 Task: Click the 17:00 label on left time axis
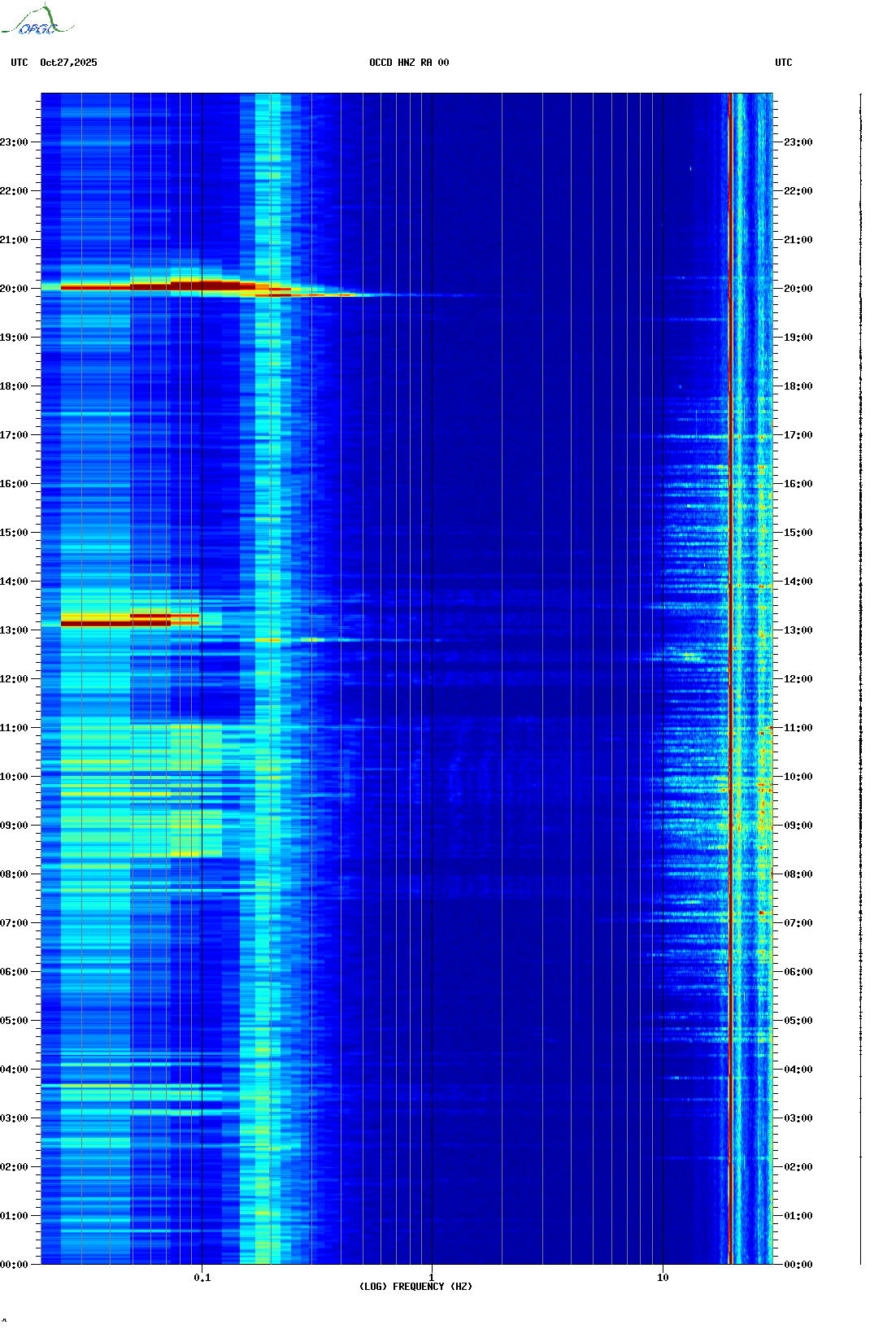[14, 435]
